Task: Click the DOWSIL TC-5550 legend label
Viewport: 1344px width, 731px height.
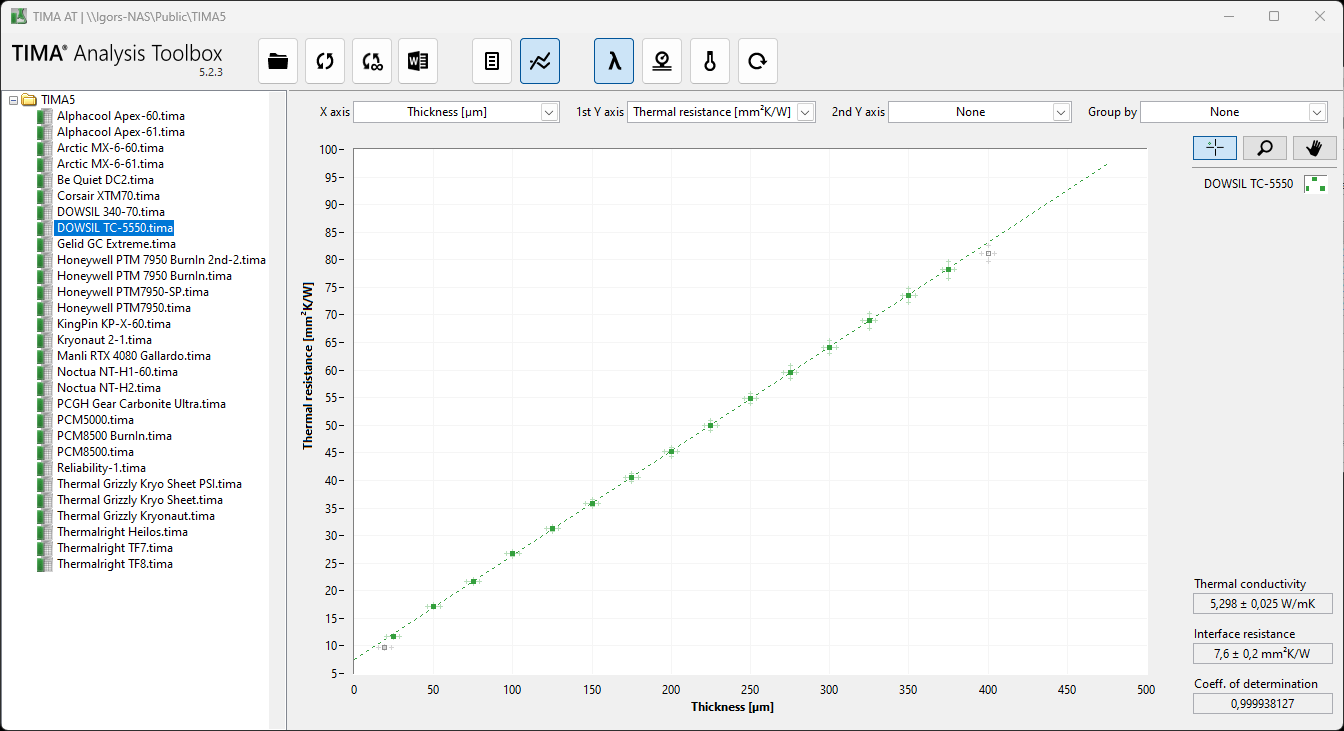Action: pyautogui.click(x=1248, y=184)
